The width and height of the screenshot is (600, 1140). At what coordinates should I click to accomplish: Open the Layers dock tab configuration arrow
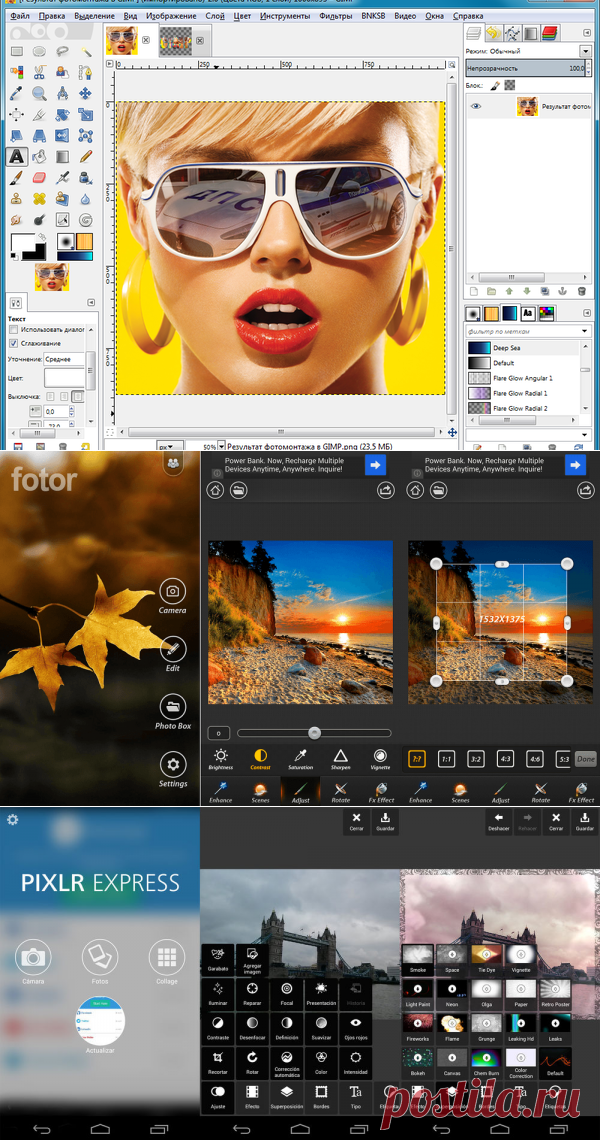click(585, 32)
